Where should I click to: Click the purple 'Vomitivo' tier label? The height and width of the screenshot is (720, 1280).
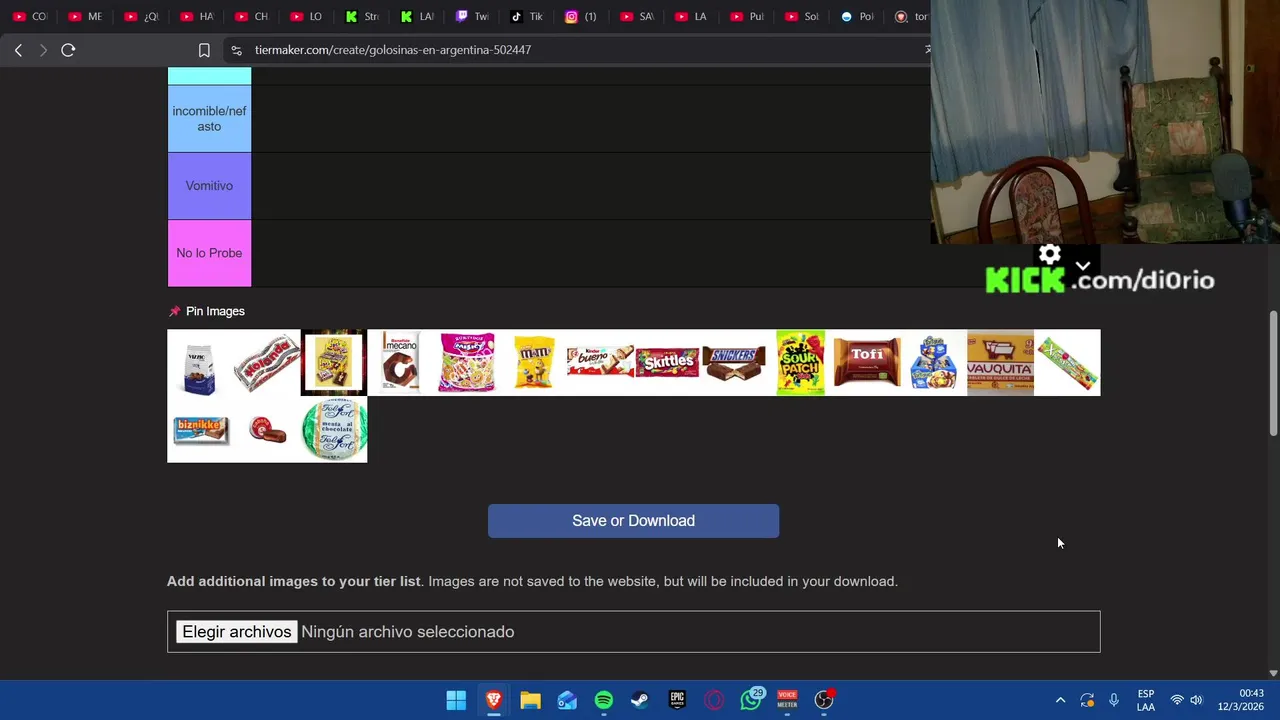click(209, 186)
